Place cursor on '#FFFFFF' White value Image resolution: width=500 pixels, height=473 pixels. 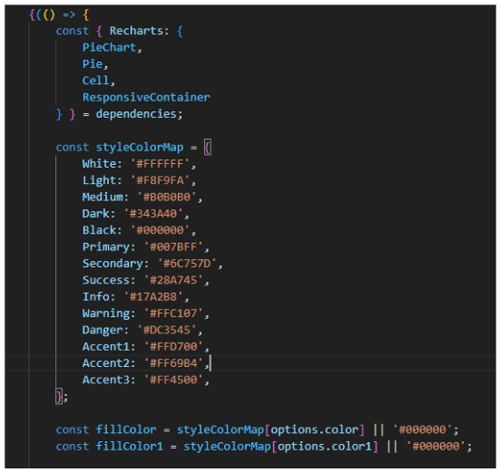click(x=160, y=164)
